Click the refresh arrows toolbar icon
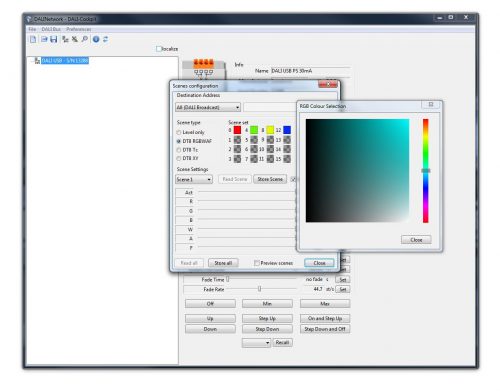Screen dimensions: 500x391 pos(106,39)
